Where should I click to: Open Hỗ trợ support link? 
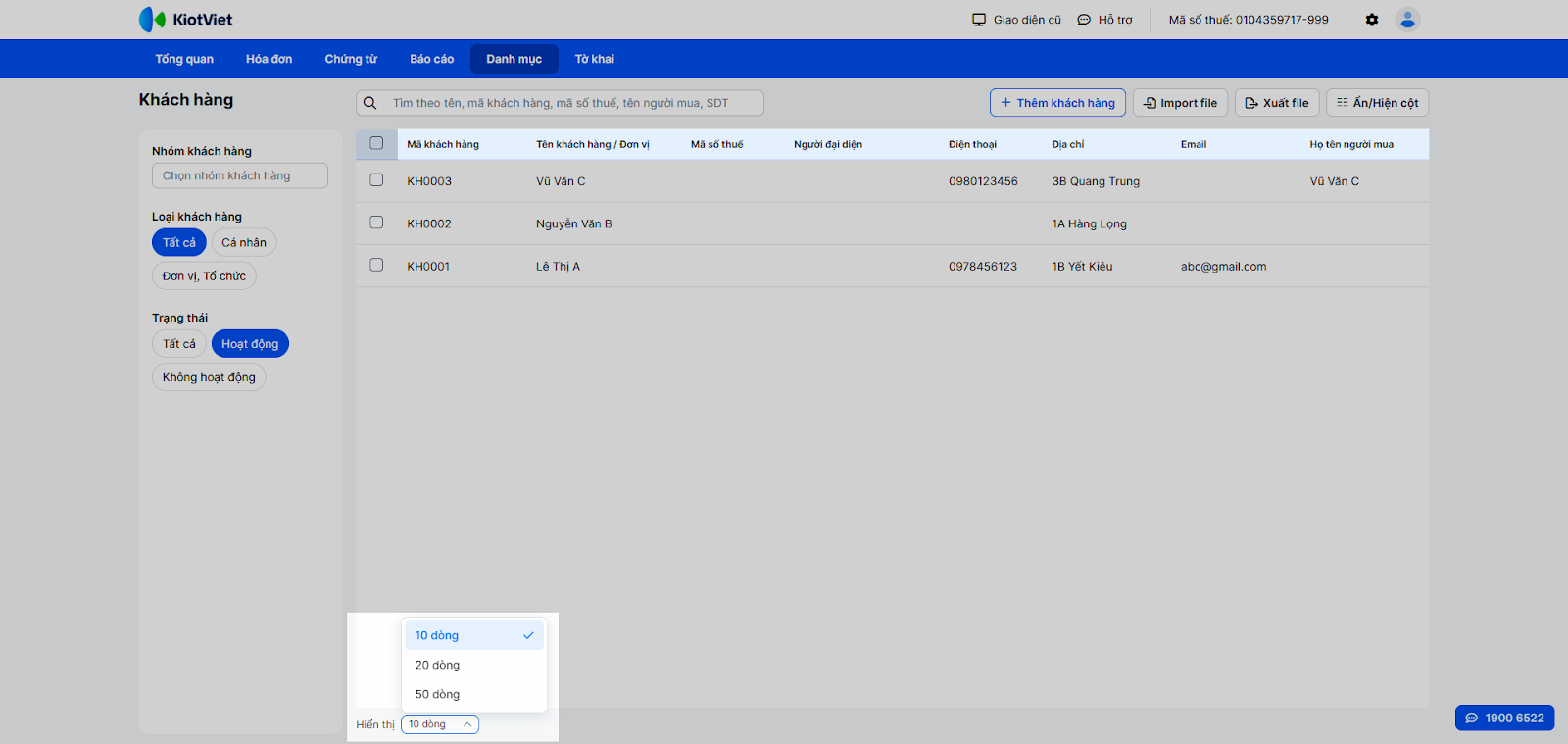(1104, 20)
